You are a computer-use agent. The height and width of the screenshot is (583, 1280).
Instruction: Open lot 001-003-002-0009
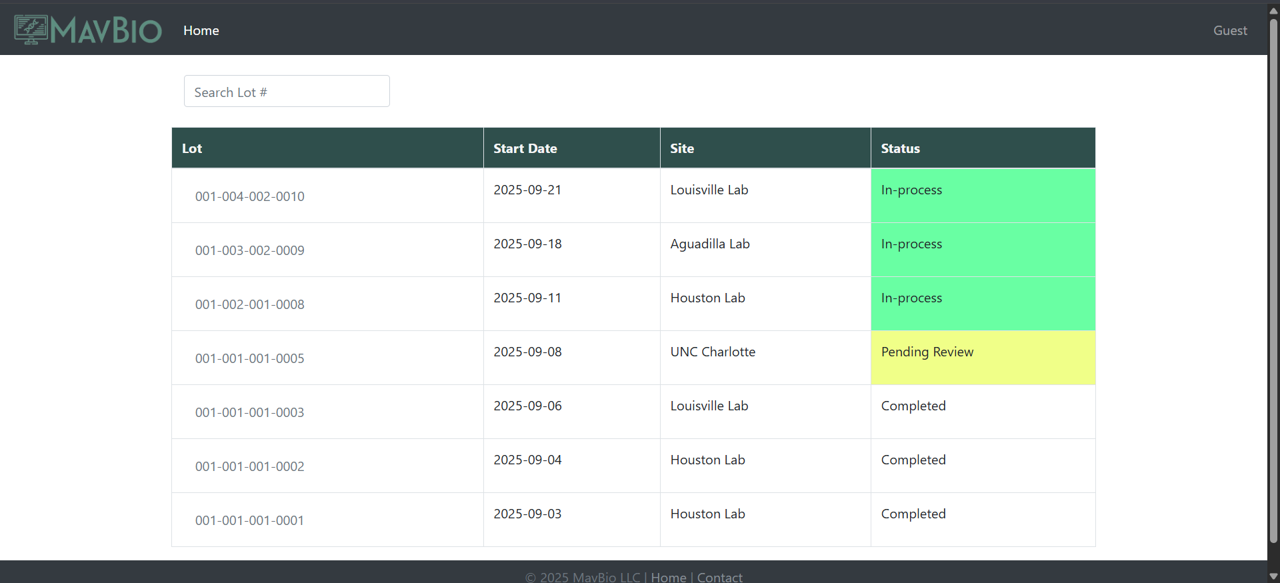(249, 250)
